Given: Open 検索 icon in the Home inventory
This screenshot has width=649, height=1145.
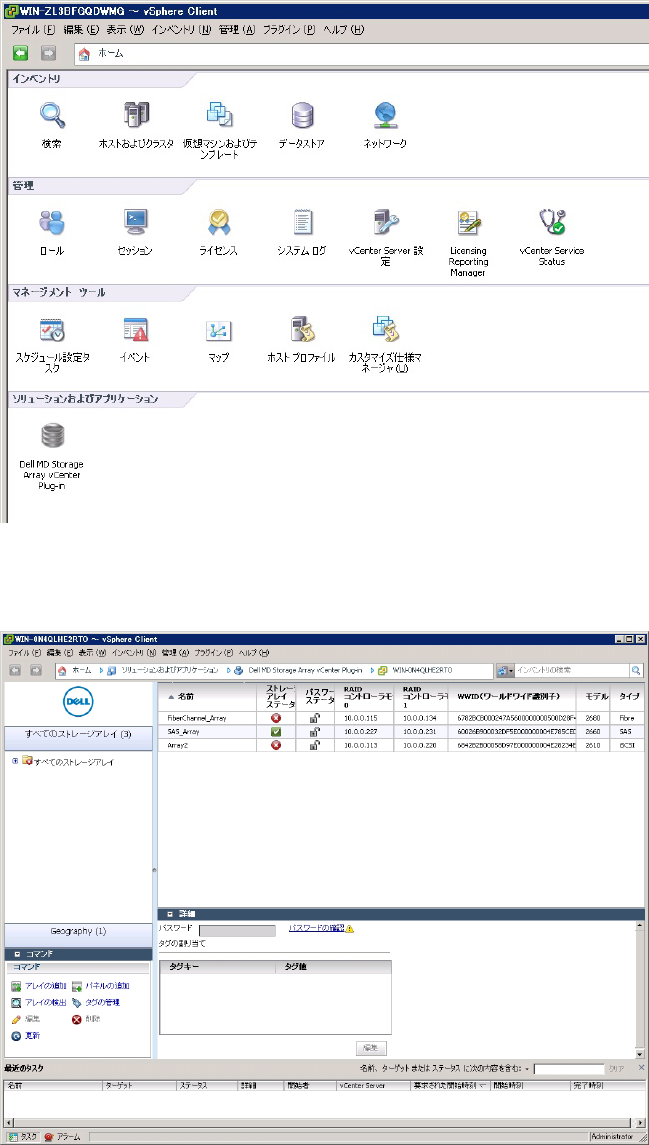Looking at the screenshot, I should [x=52, y=115].
